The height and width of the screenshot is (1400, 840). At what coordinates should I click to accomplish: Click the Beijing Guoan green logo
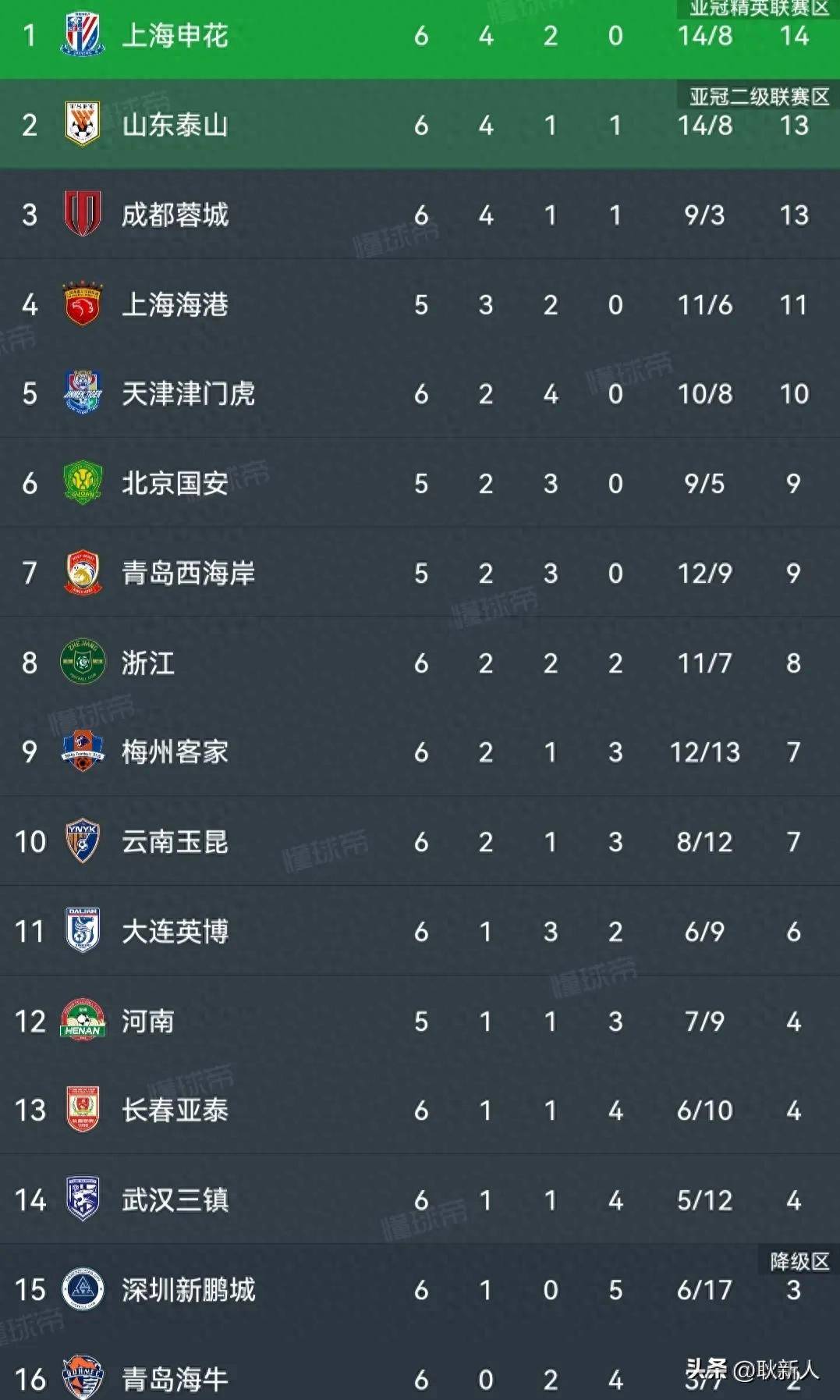83,482
